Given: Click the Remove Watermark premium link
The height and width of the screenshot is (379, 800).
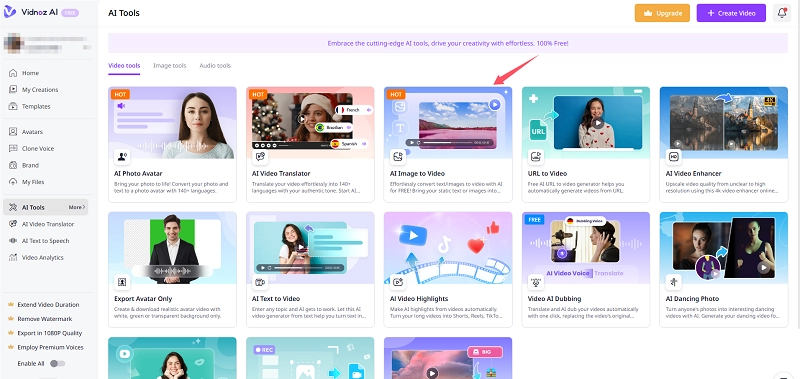Looking at the screenshot, I should pyautogui.click(x=45, y=319).
